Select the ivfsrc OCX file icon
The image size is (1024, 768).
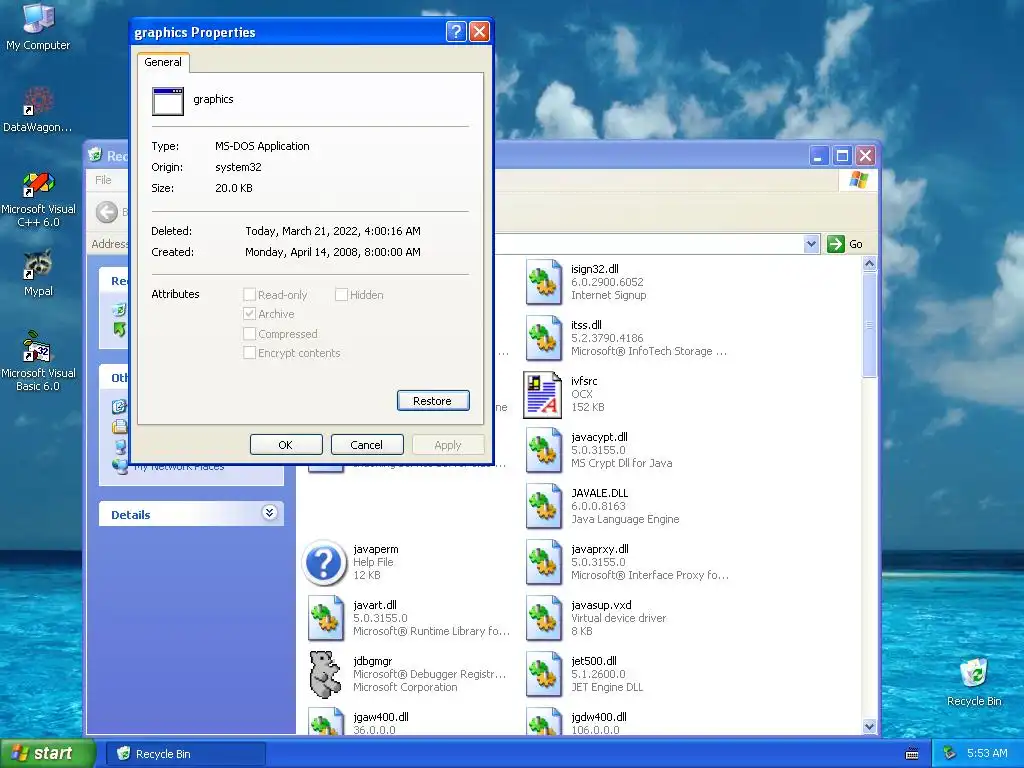(x=543, y=394)
